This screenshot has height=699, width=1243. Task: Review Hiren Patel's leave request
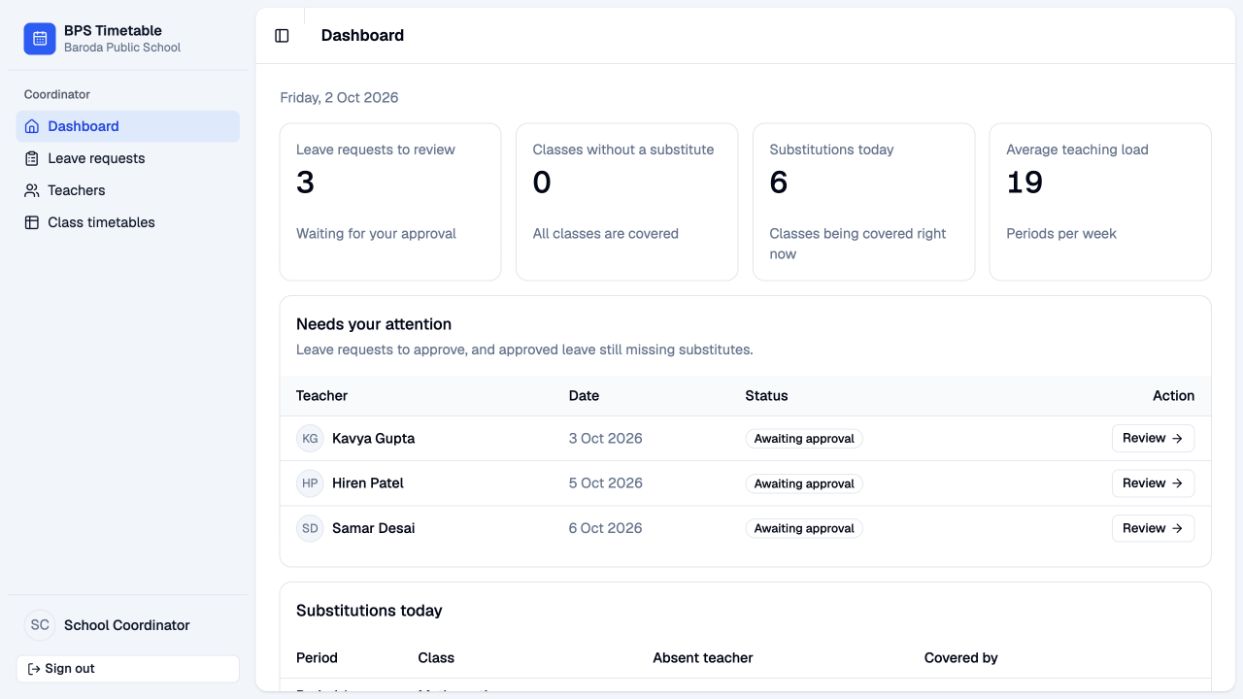pos(1153,483)
